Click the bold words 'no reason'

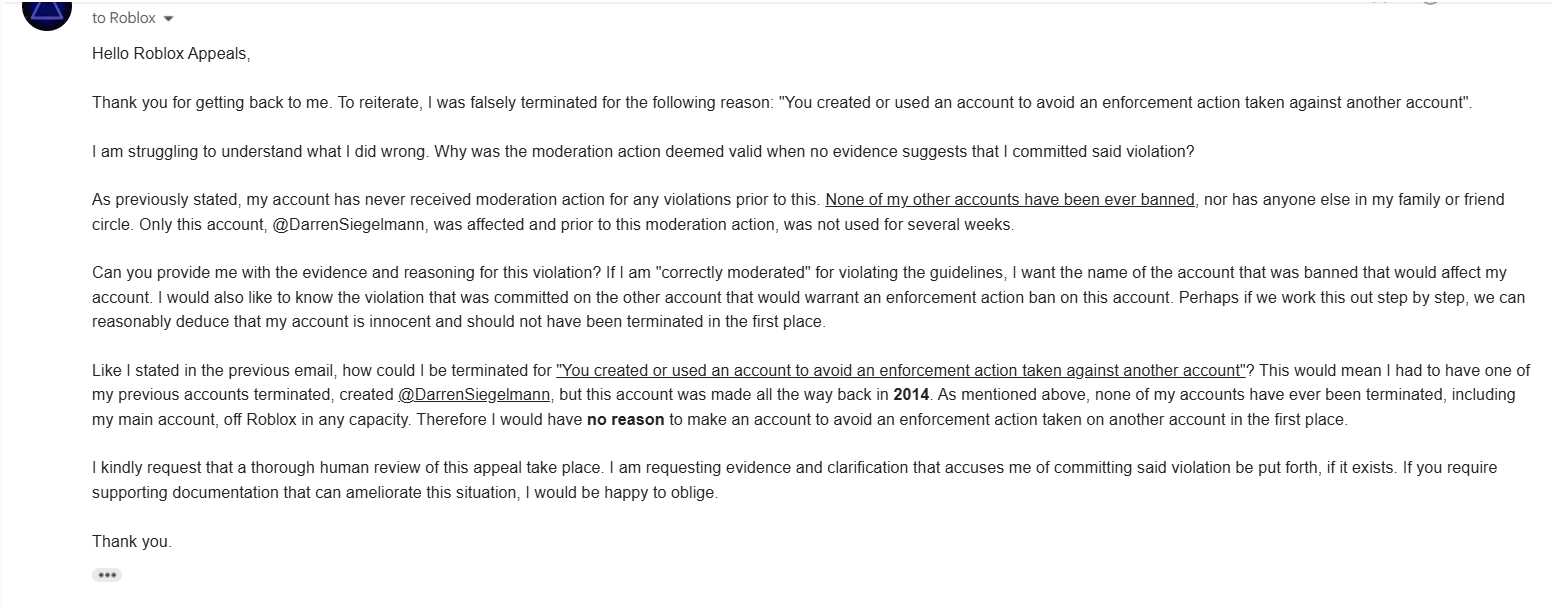pos(625,419)
